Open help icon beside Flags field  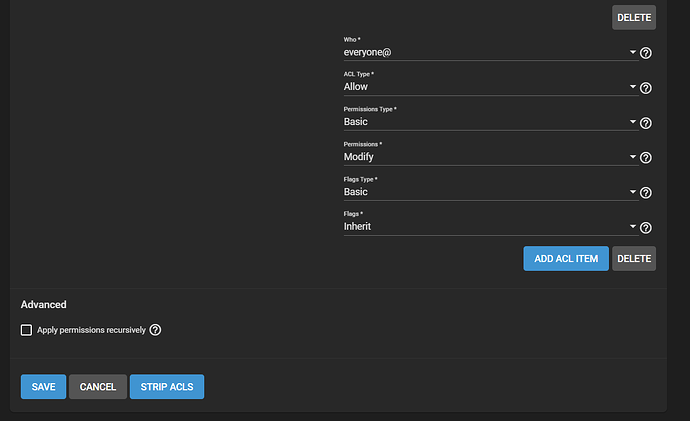[646, 227]
